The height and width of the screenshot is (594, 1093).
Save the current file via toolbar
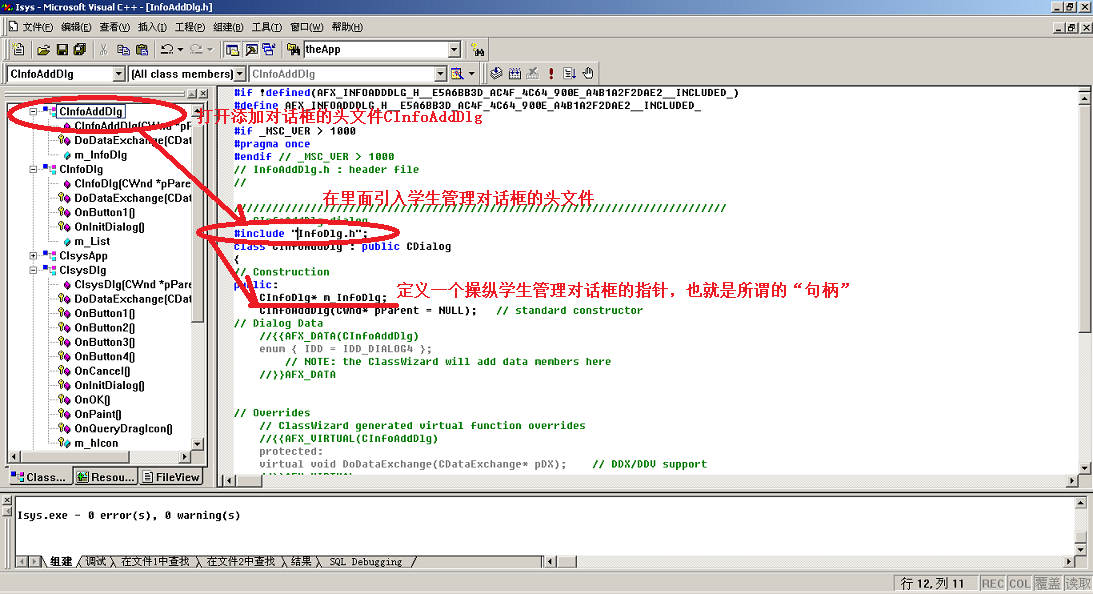coord(62,50)
